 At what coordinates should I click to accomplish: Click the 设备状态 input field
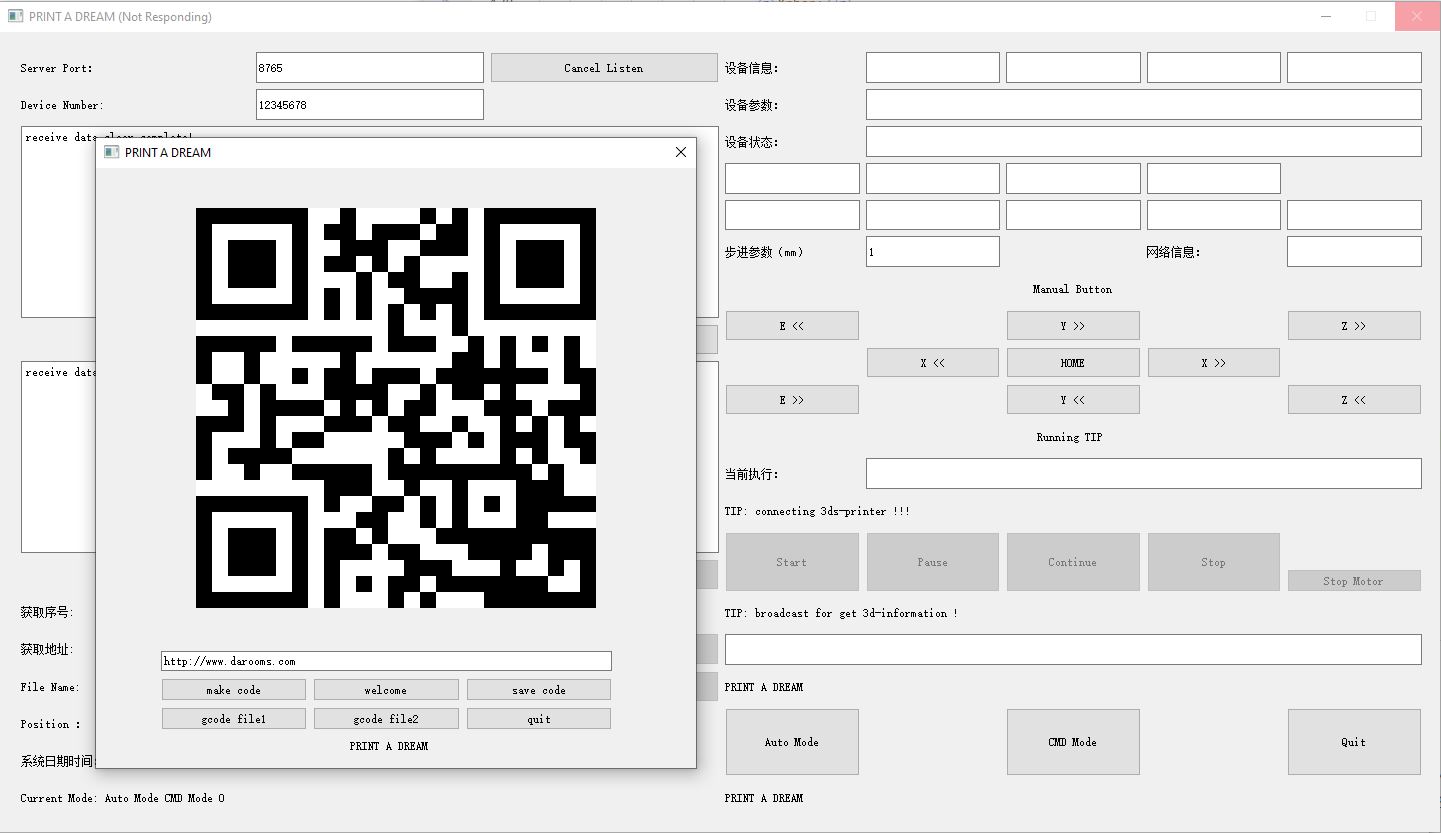pyautogui.click(x=1144, y=142)
